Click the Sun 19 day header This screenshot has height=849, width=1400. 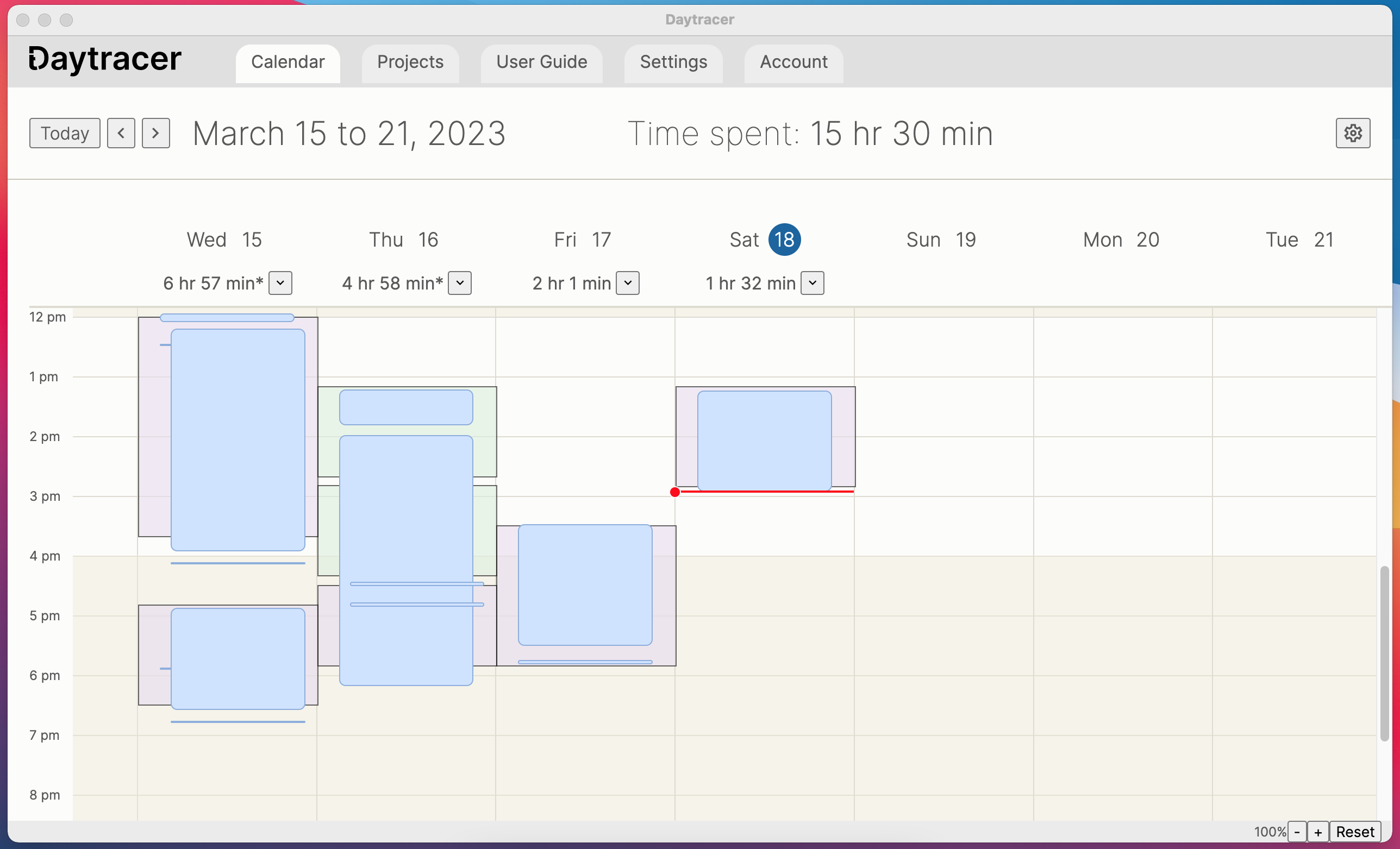tap(941, 240)
